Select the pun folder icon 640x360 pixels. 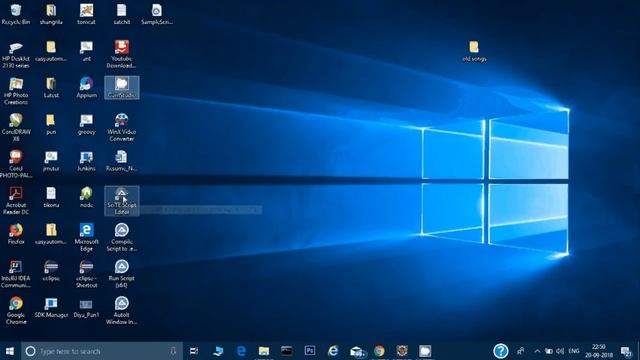click(x=51, y=124)
